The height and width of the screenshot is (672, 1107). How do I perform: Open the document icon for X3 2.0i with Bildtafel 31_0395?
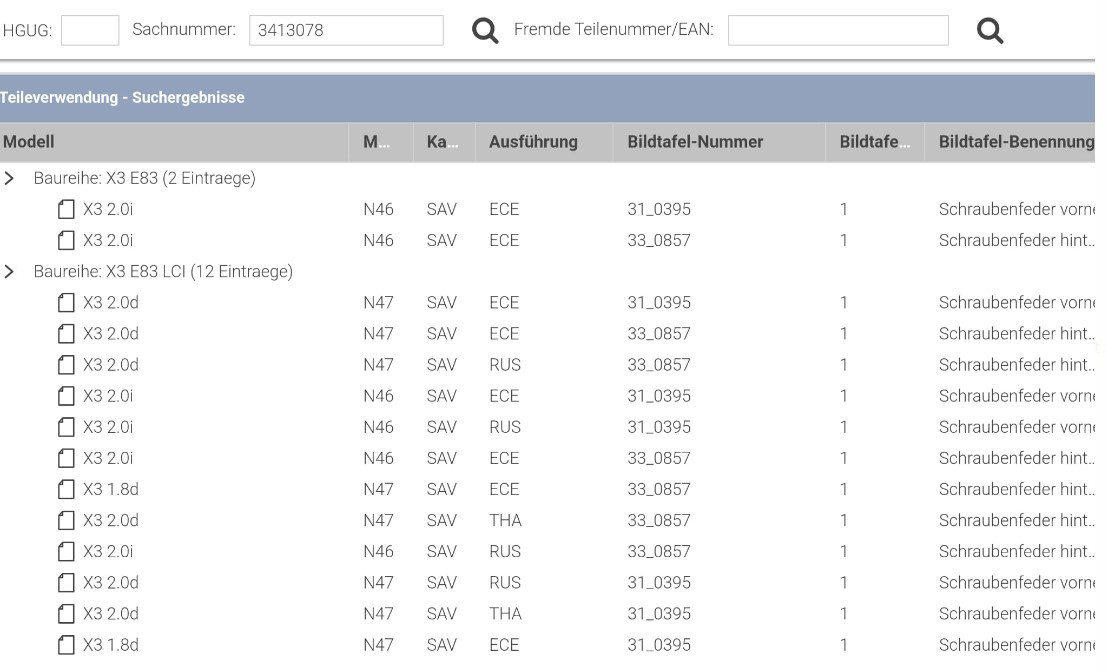[x=66, y=209]
